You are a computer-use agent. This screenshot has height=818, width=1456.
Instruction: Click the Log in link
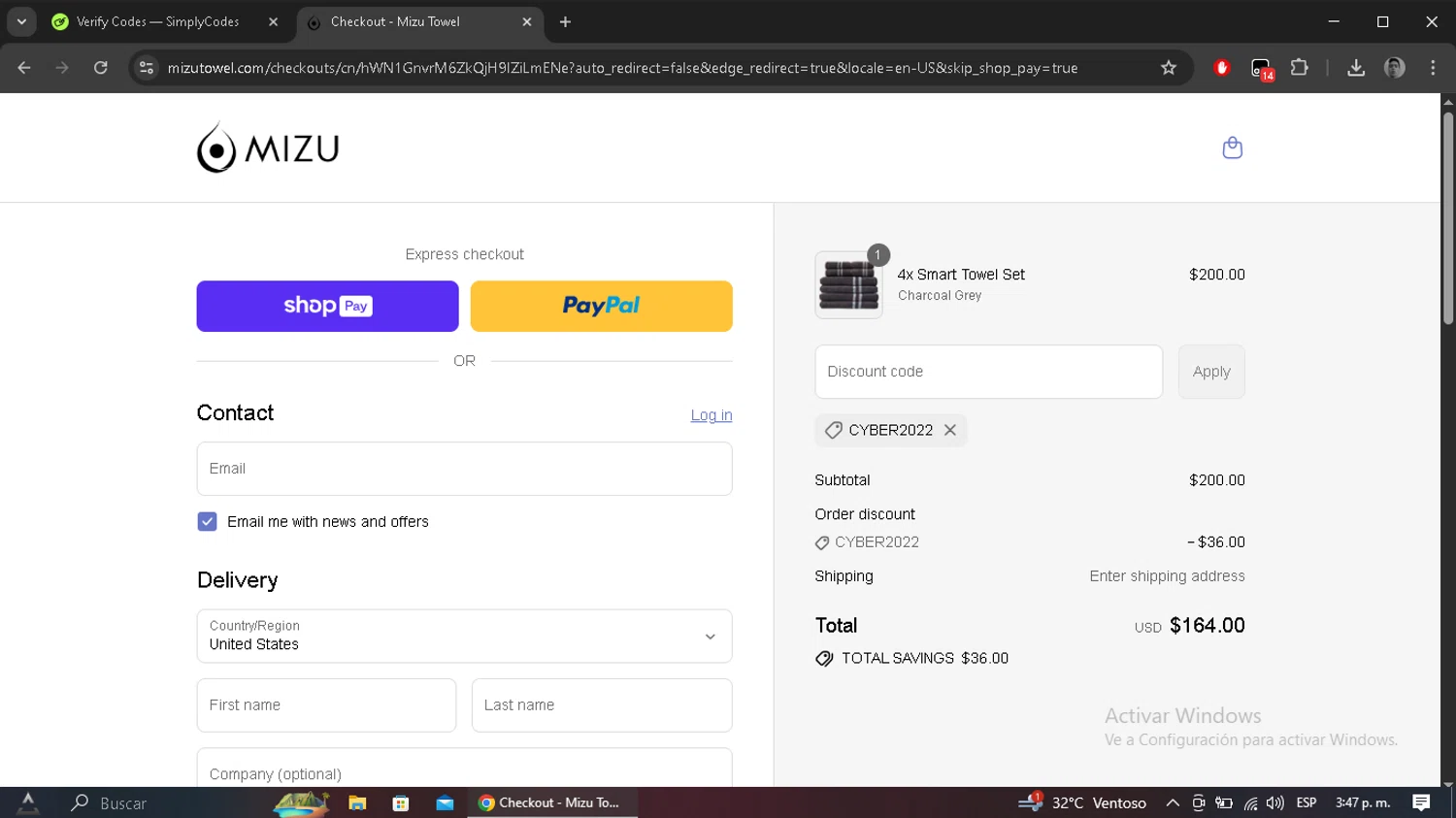[711, 415]
